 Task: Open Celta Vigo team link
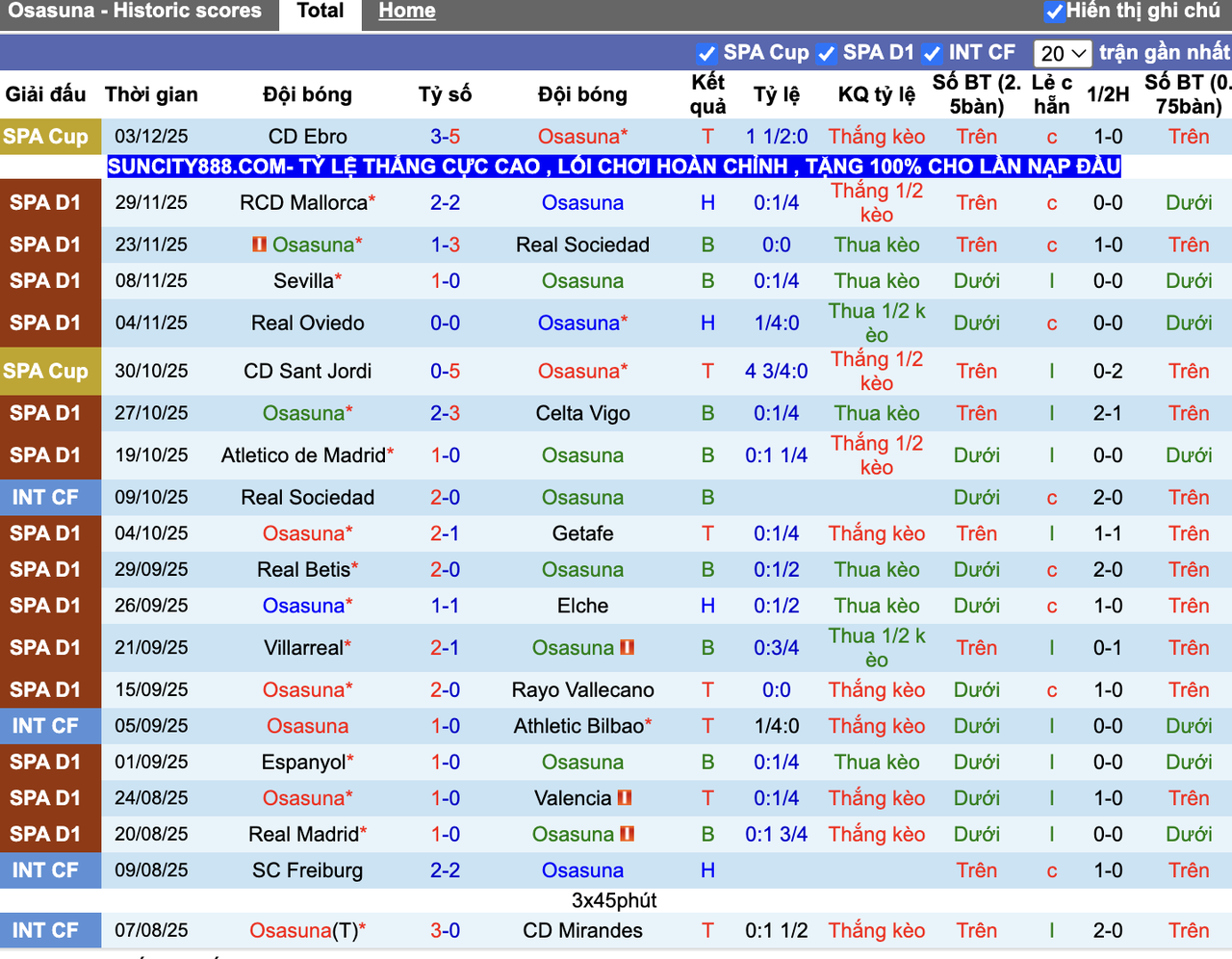(x=582, y=413)
